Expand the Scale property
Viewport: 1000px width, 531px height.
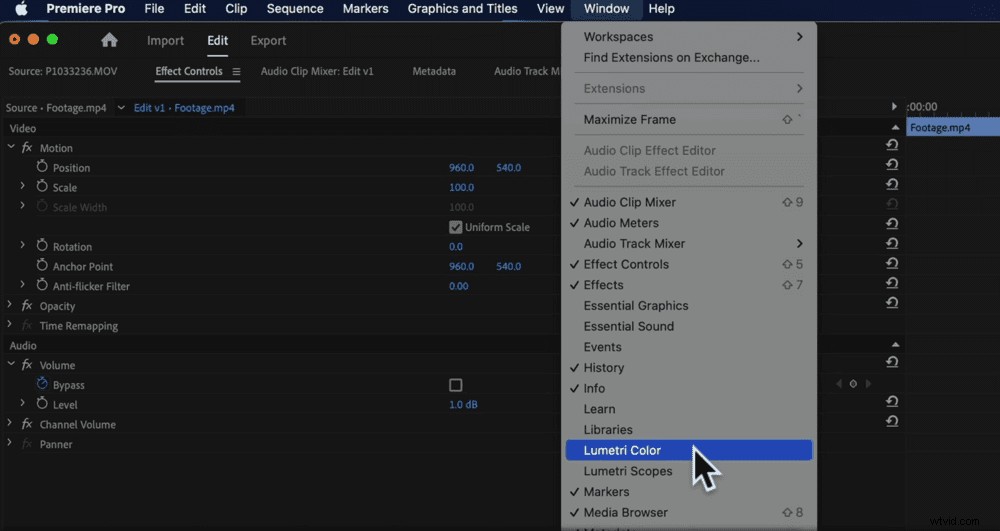coord(22,186)
